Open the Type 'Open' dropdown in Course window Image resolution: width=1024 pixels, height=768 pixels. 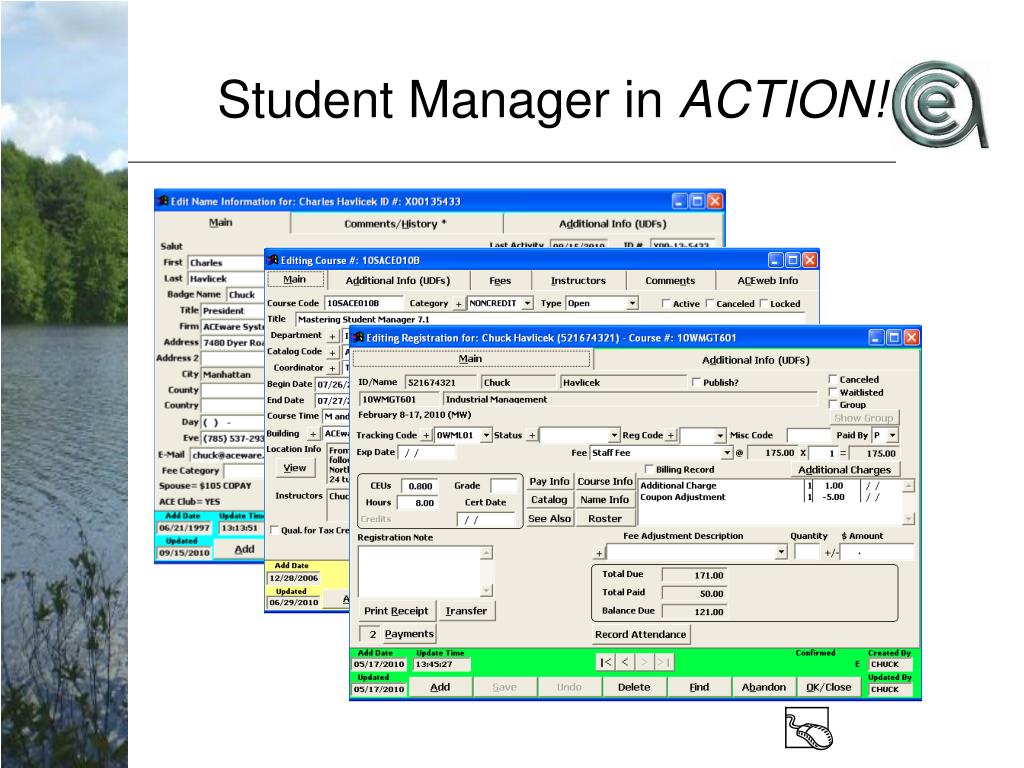[x=632, y=304]
